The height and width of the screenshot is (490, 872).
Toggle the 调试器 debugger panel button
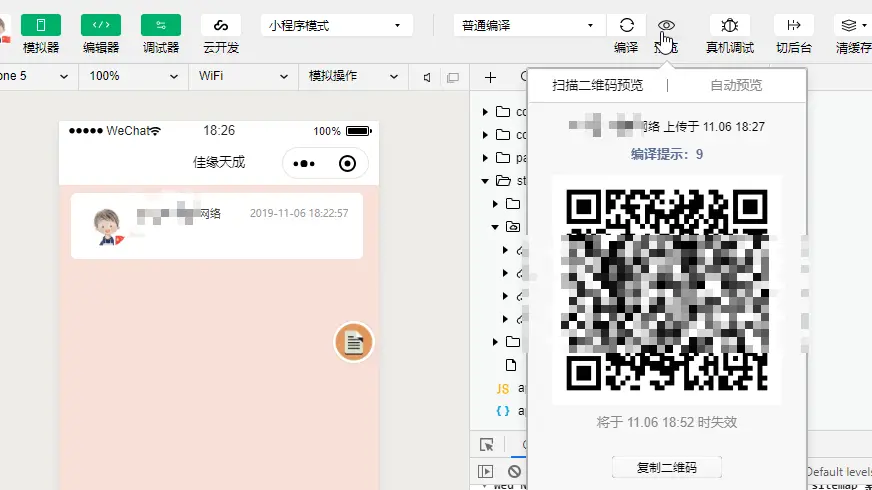(x=161, y=25)
